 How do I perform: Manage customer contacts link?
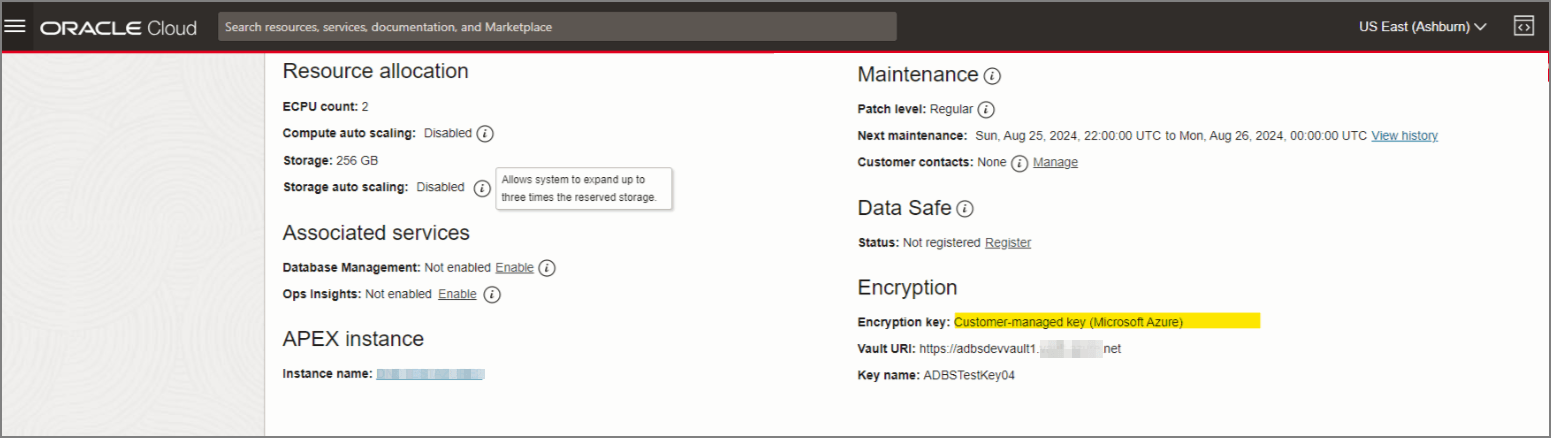(1055, 162)
